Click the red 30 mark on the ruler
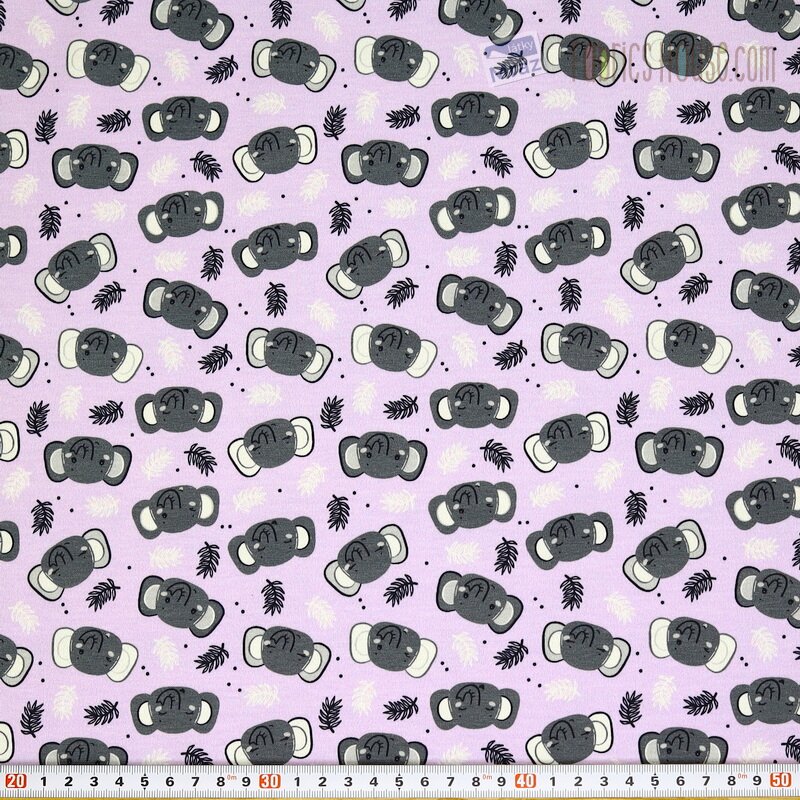800x800 pixels. click(270, 781)
